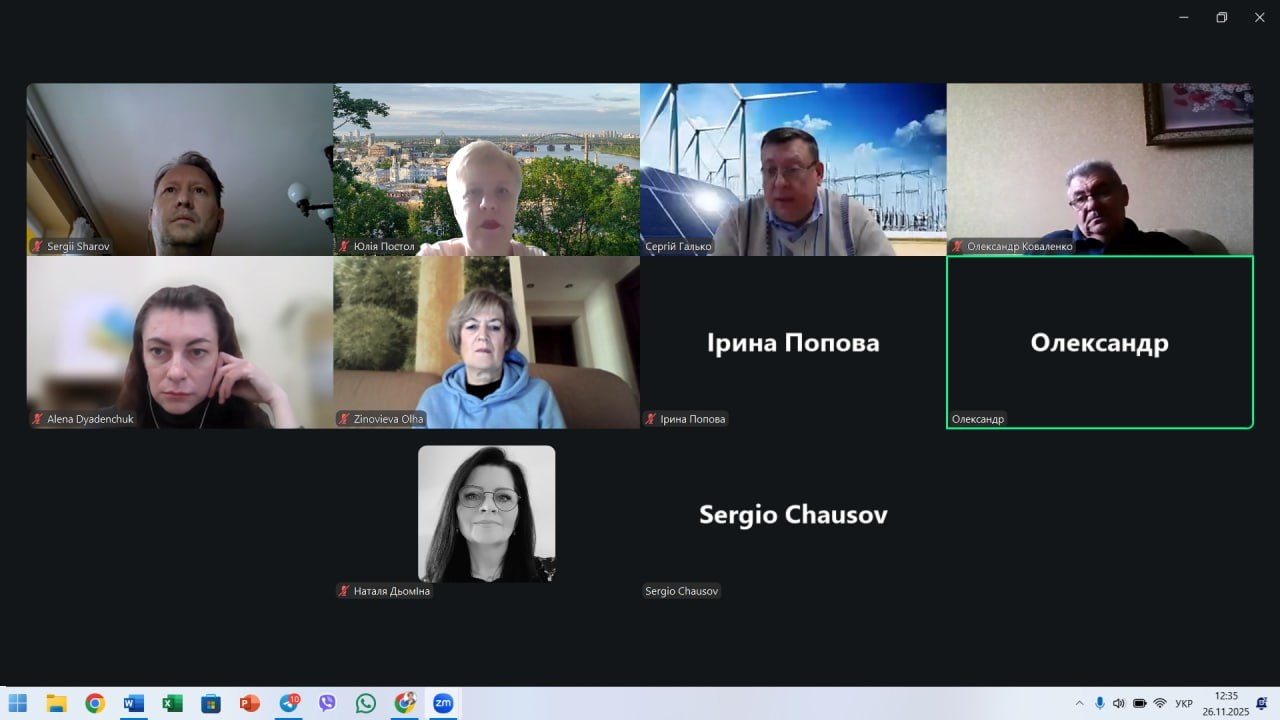
Task: Close the Zoom meeting window
Action: pos(1259,17)
